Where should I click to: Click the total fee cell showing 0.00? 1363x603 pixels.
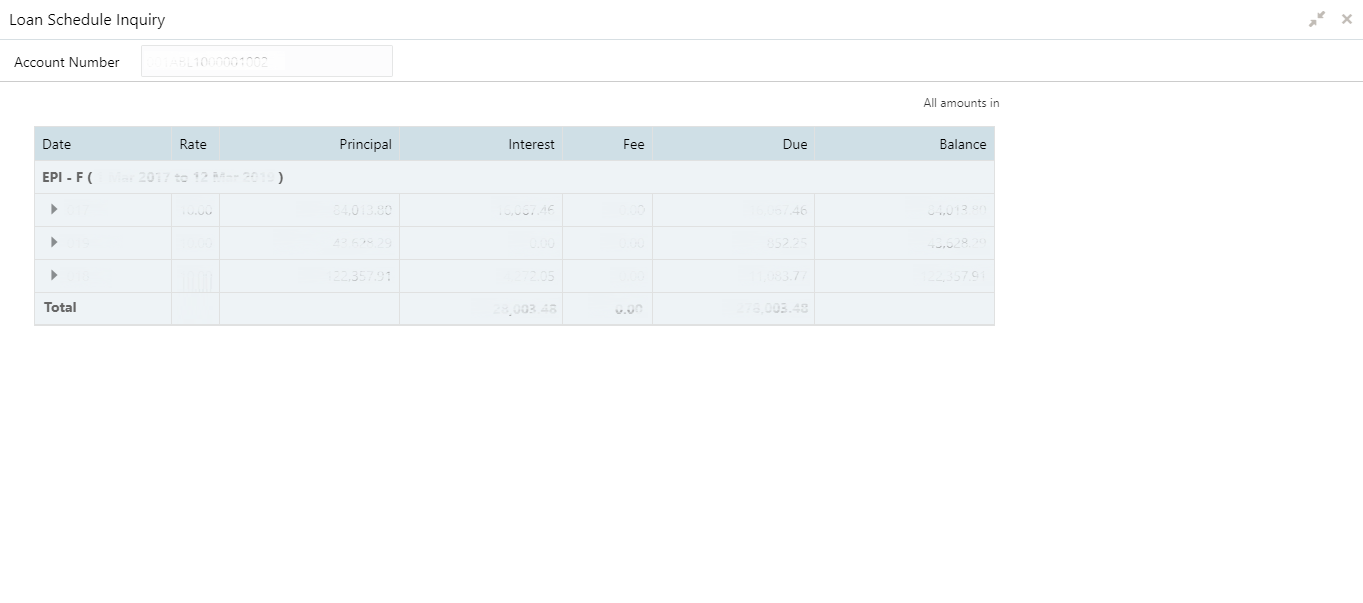click(607, 309)
